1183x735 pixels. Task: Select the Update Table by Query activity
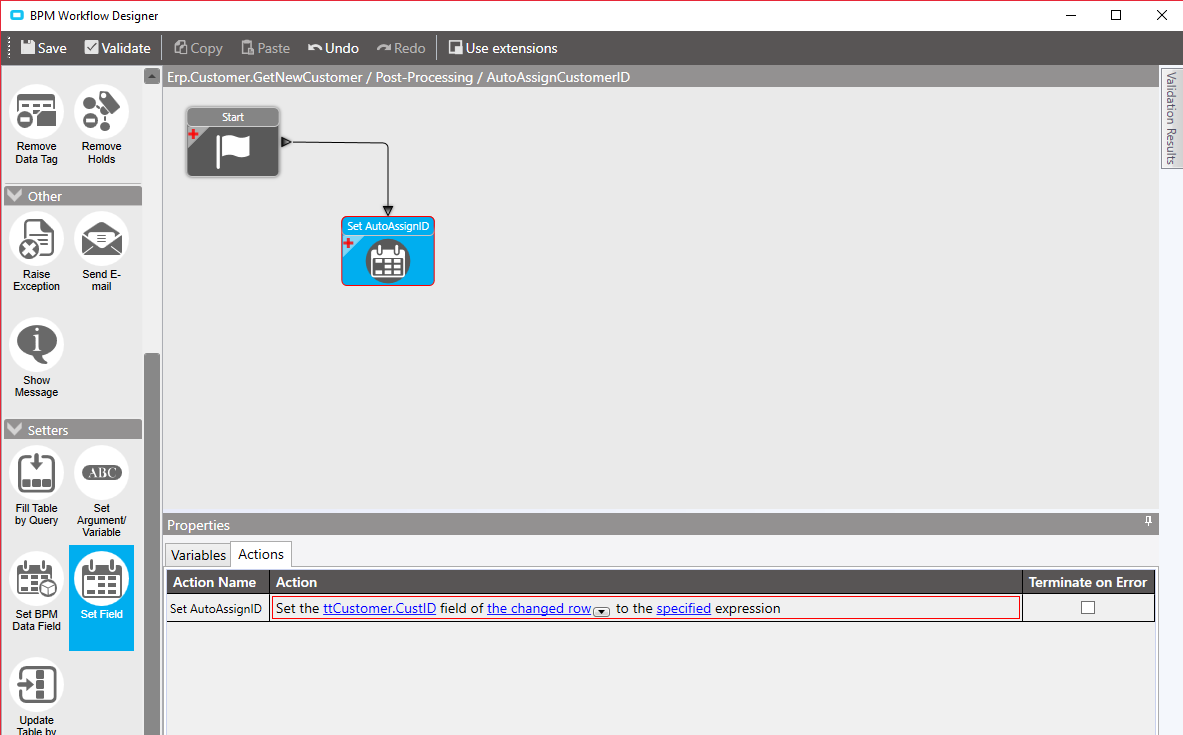click(36, 696)
